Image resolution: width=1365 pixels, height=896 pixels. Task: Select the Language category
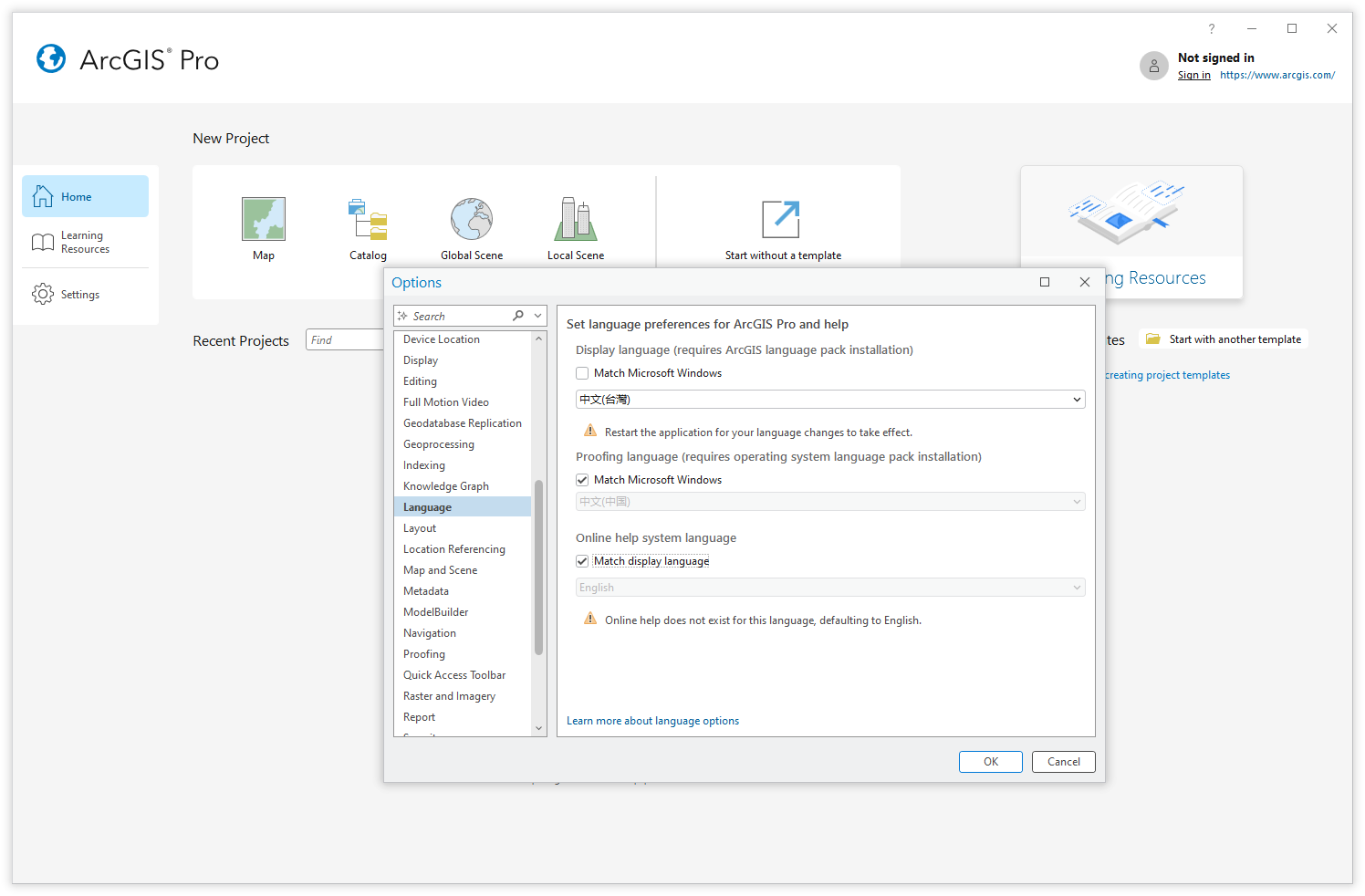tap(462, 507)
